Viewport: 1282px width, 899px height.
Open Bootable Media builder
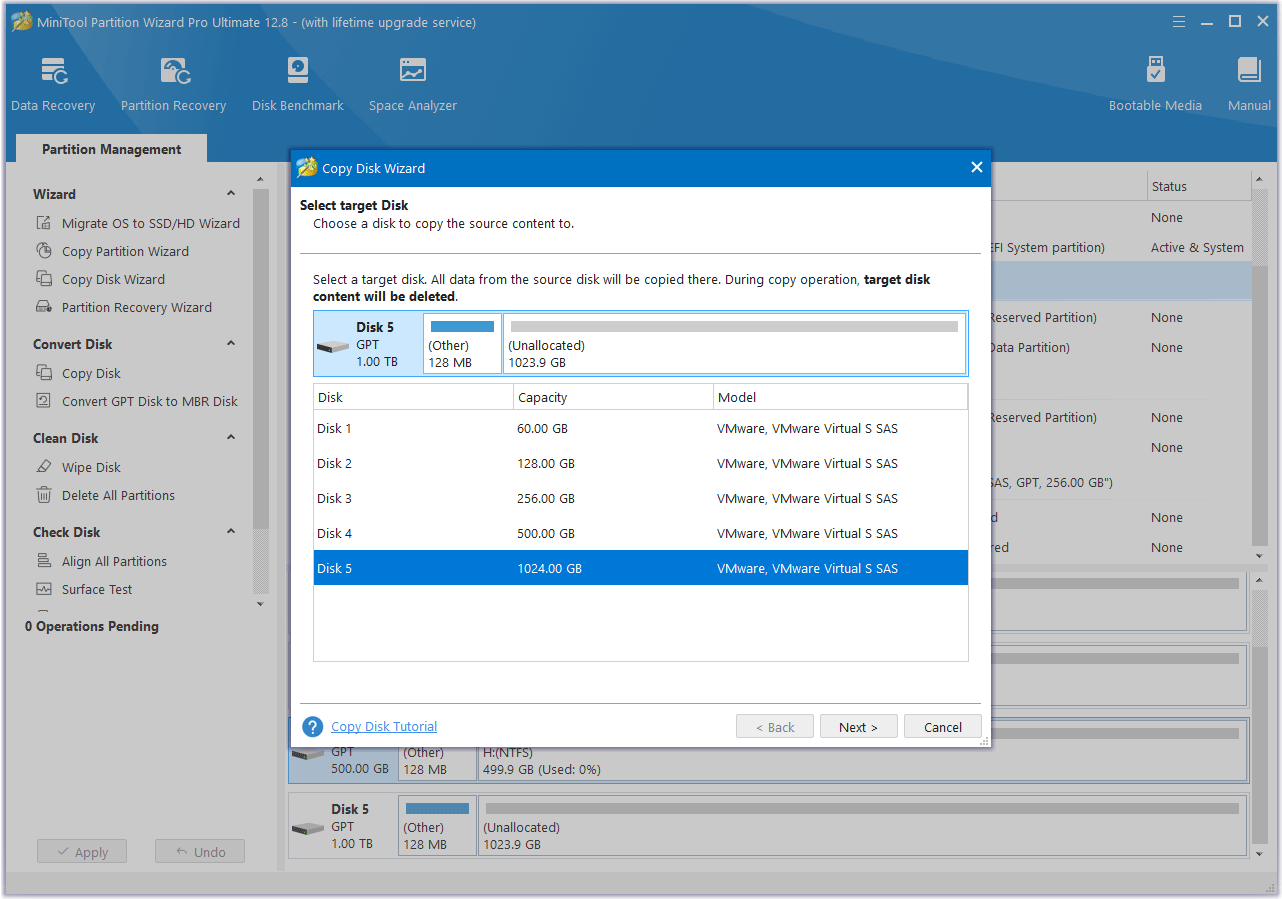(1155, 84)
